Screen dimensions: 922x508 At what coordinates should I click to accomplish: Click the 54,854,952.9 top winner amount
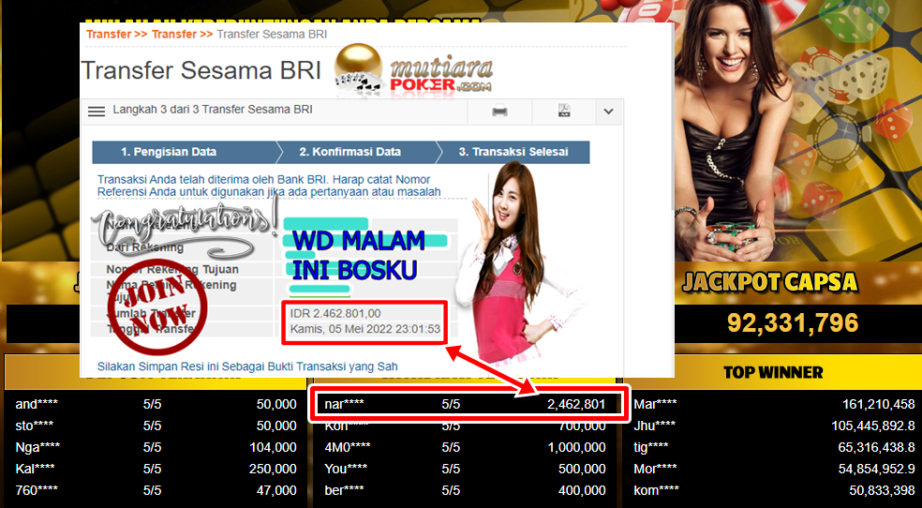(876, 469)
